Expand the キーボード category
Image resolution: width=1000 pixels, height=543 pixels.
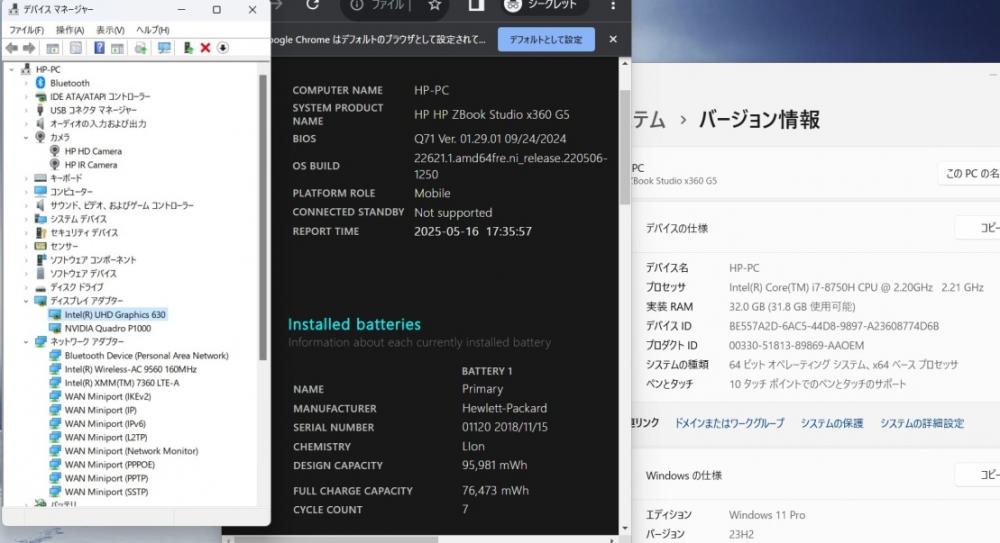26,178
